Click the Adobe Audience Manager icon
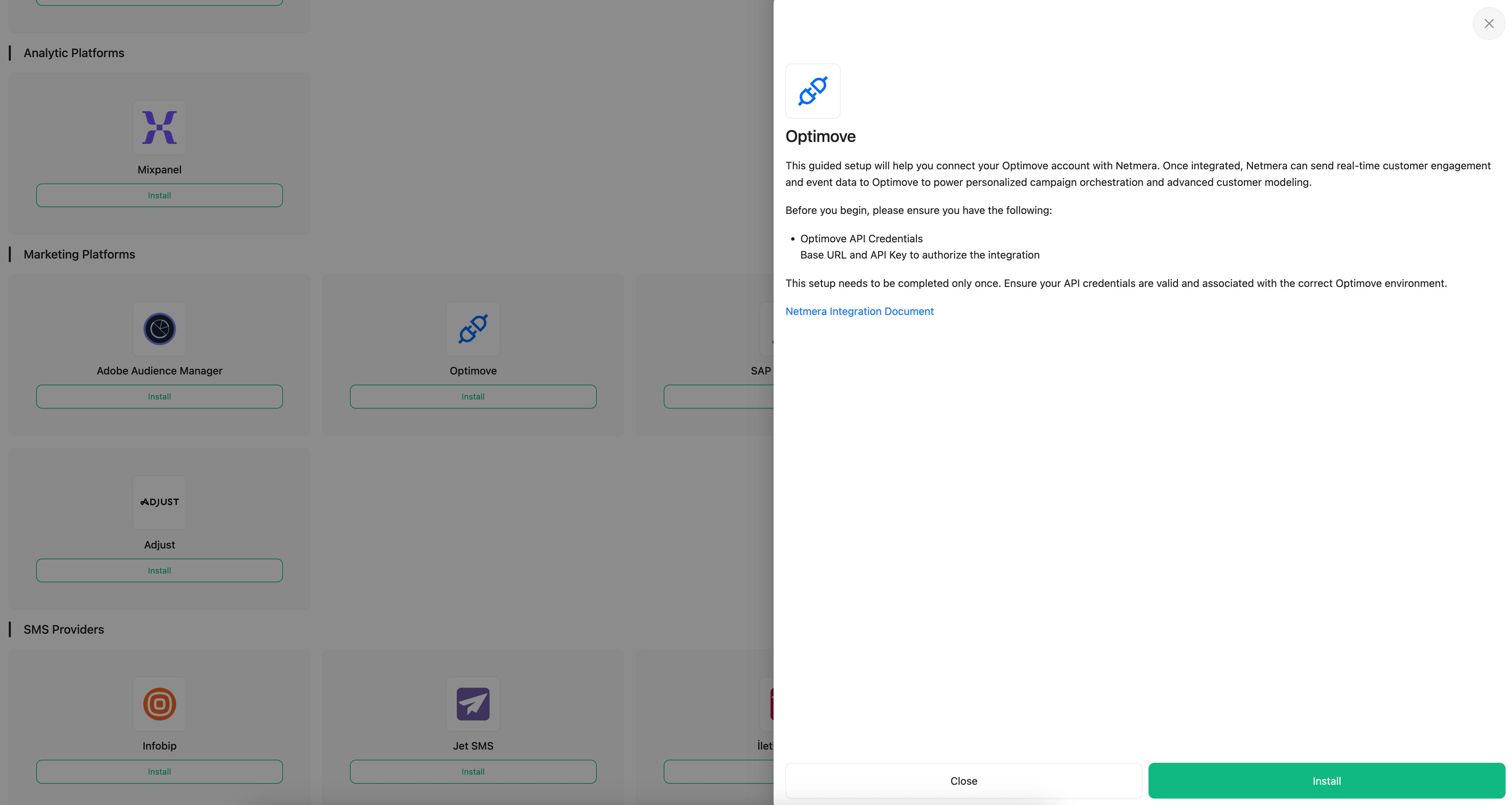Image resolution: width=1512 pixels, height=805 pixels. click(x=159, y=328)
